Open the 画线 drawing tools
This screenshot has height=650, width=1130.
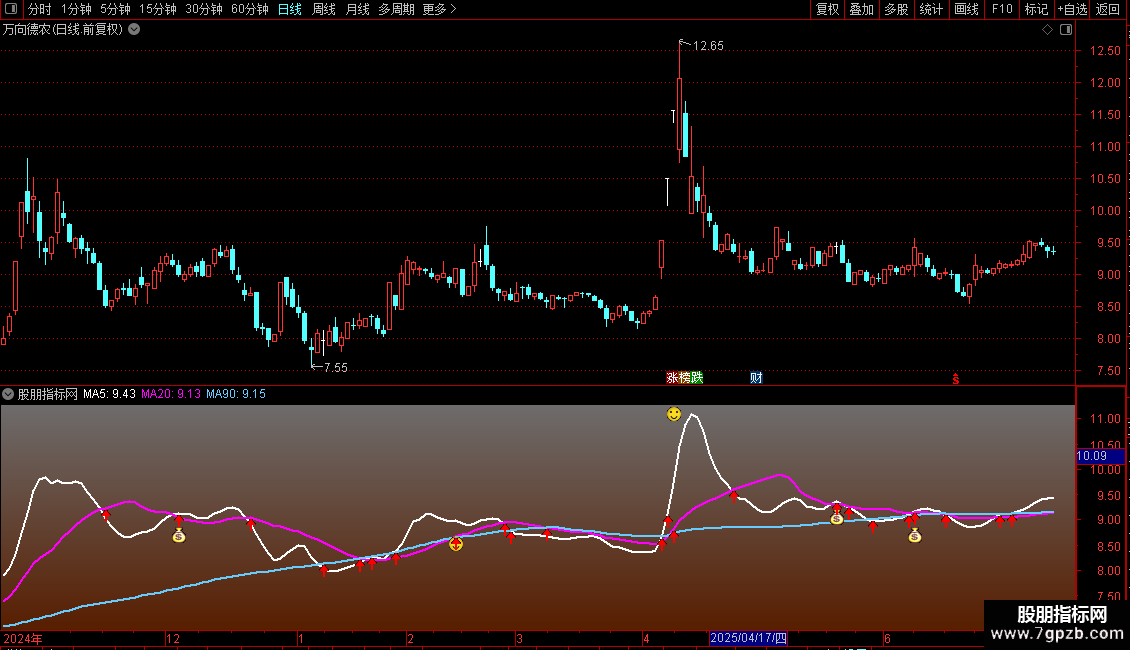tap(966, 9)
